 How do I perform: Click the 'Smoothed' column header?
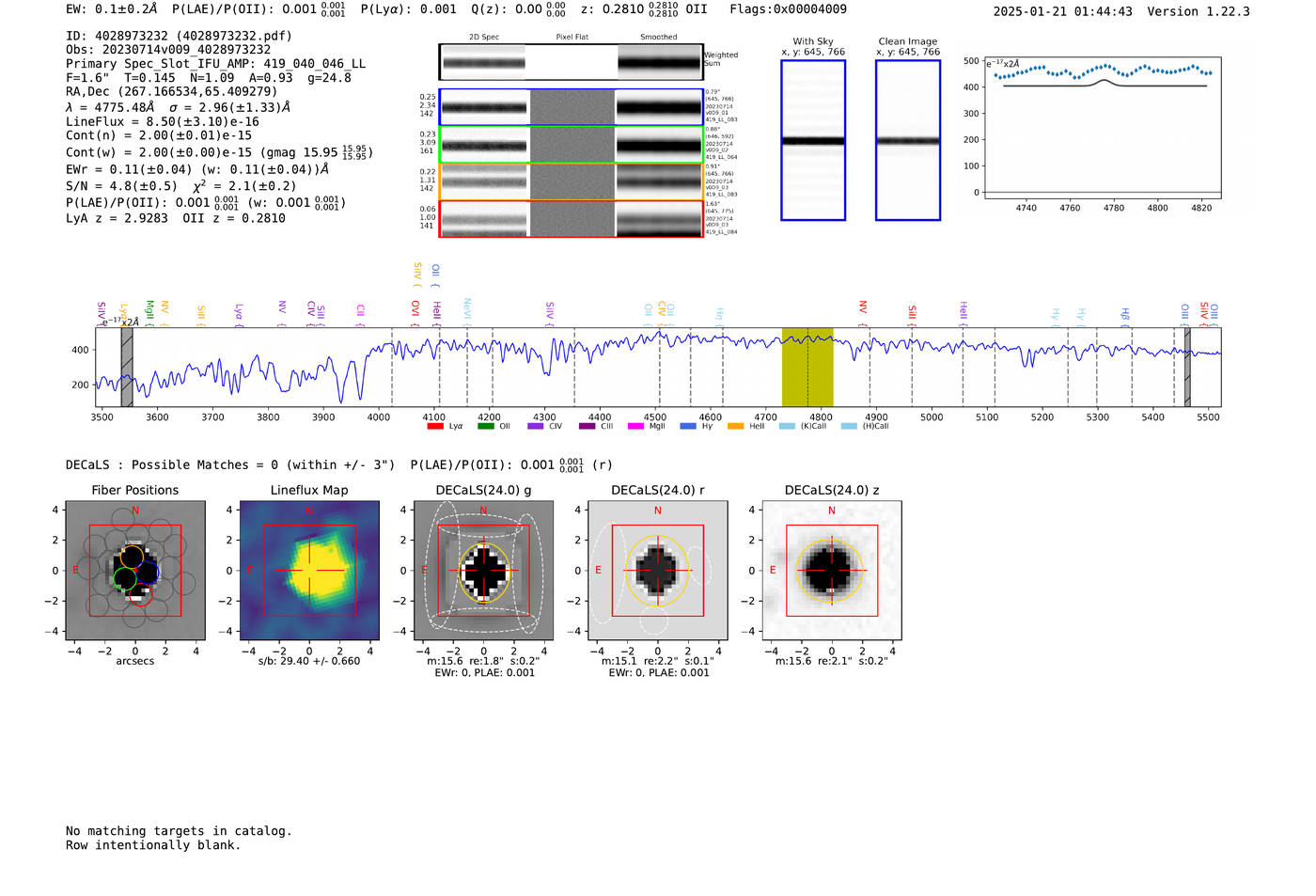(x=658, y=38)
